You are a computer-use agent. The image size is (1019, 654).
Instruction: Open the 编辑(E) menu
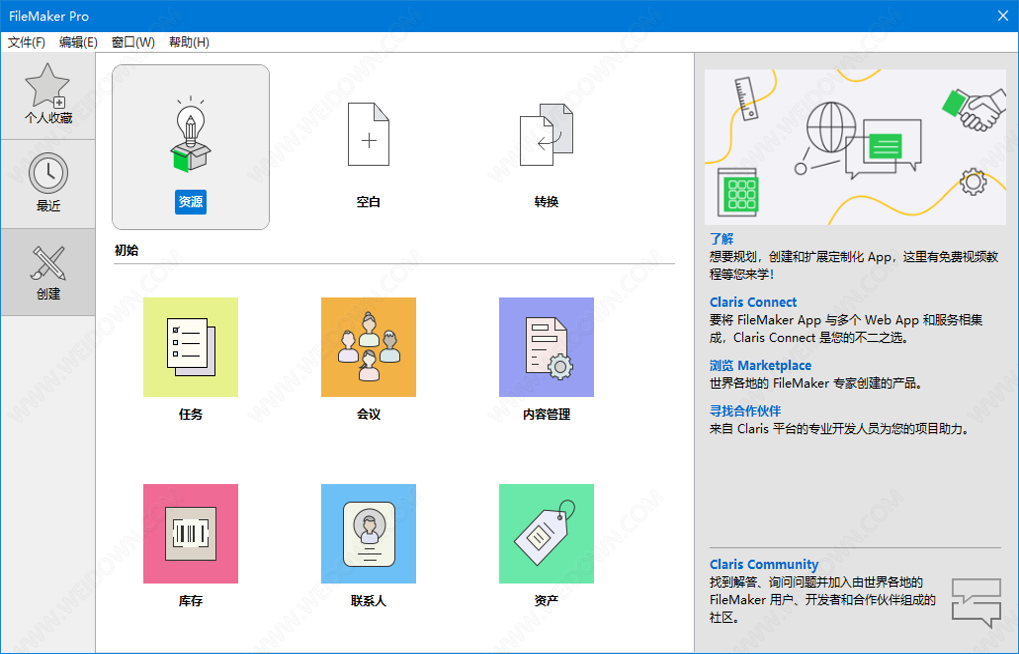point(79,42)
